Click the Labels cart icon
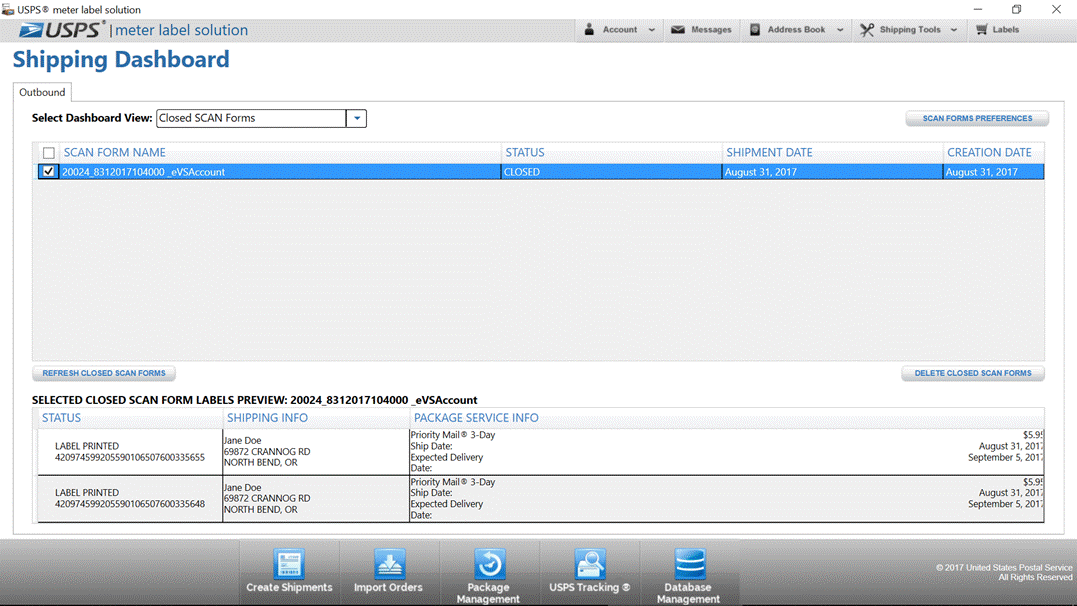The width and height of the screenshot is (1077, 606). point(982,30)
